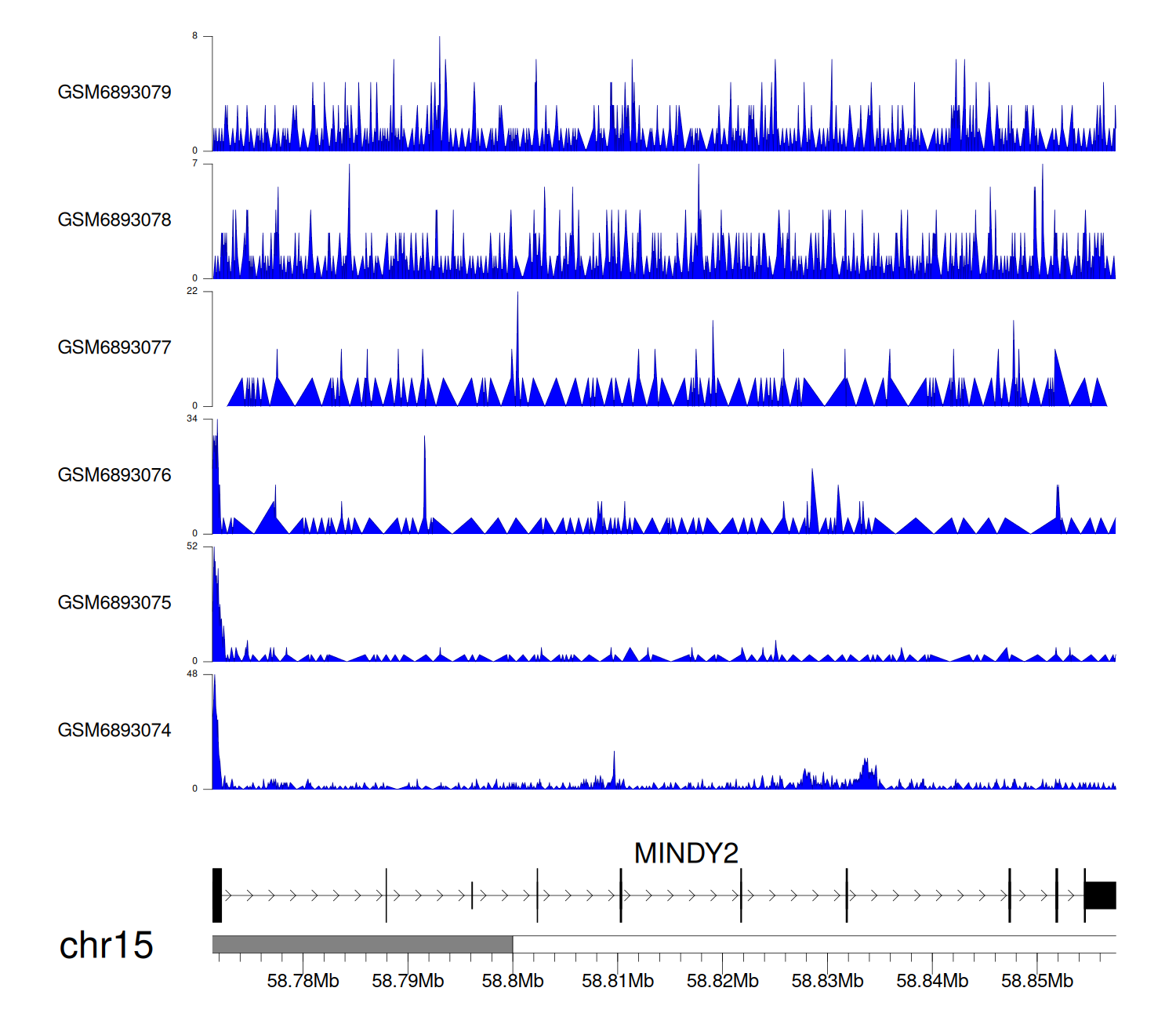The width and height of the screenshot is (1176, 1035).
Task: Click the gray shaded chromosome band
Action: [362, 944]
